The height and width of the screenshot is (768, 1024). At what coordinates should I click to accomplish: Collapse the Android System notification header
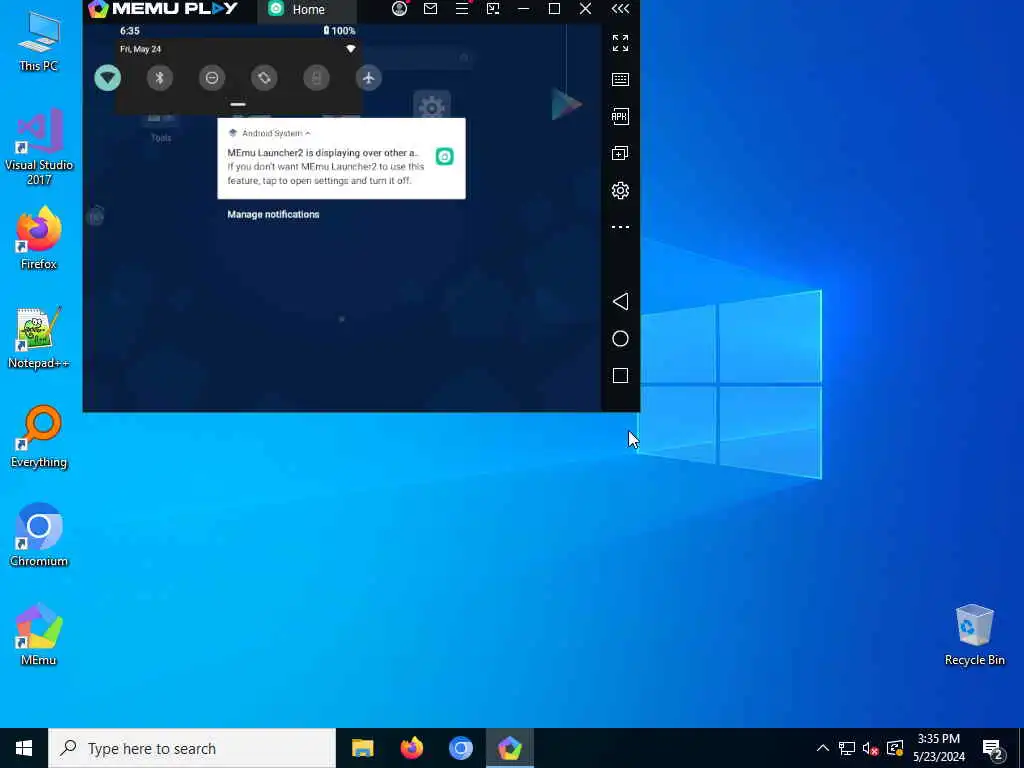click(x=270, y=133)
